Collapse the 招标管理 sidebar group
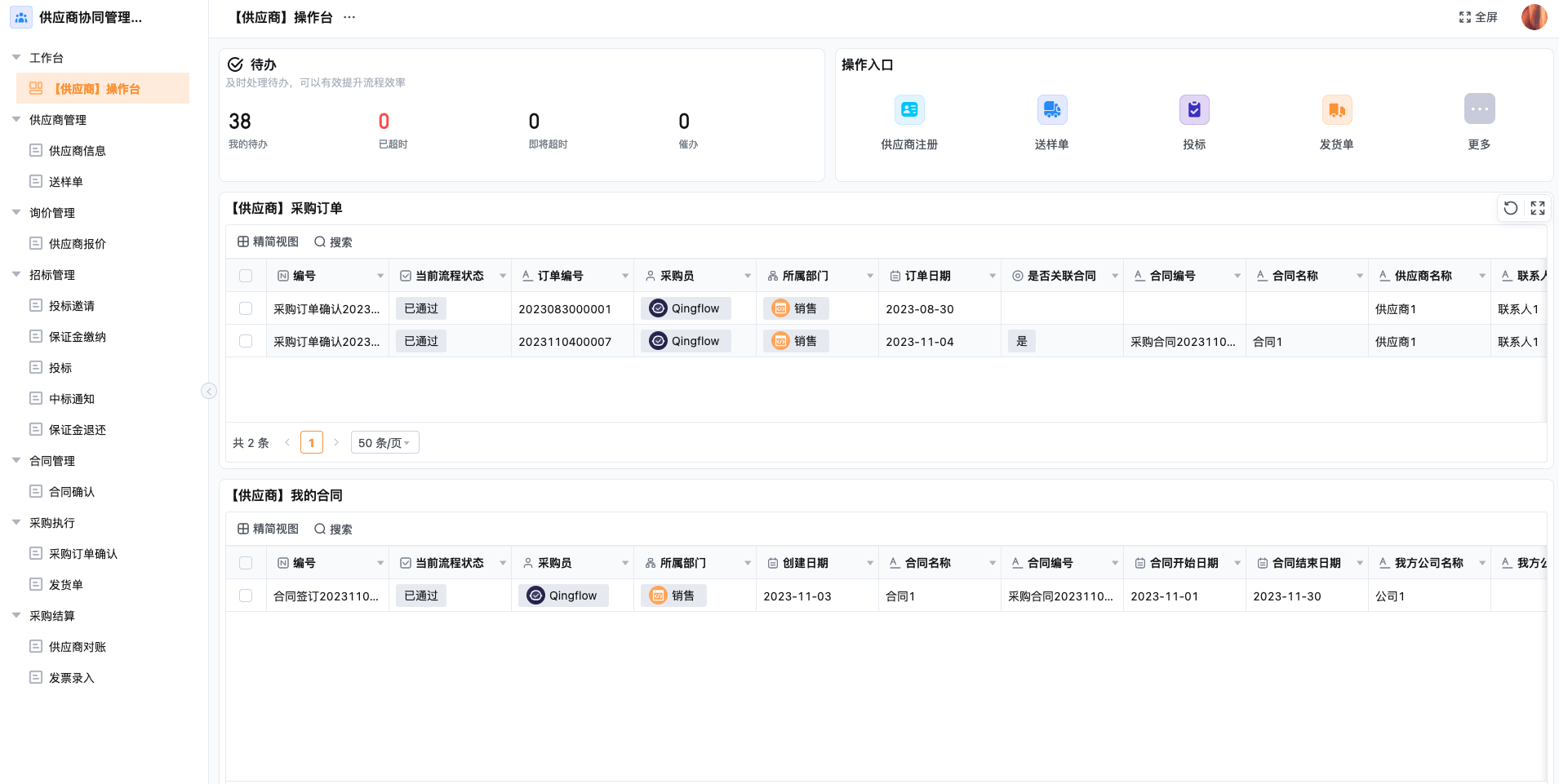 click(x=16, y=275)
